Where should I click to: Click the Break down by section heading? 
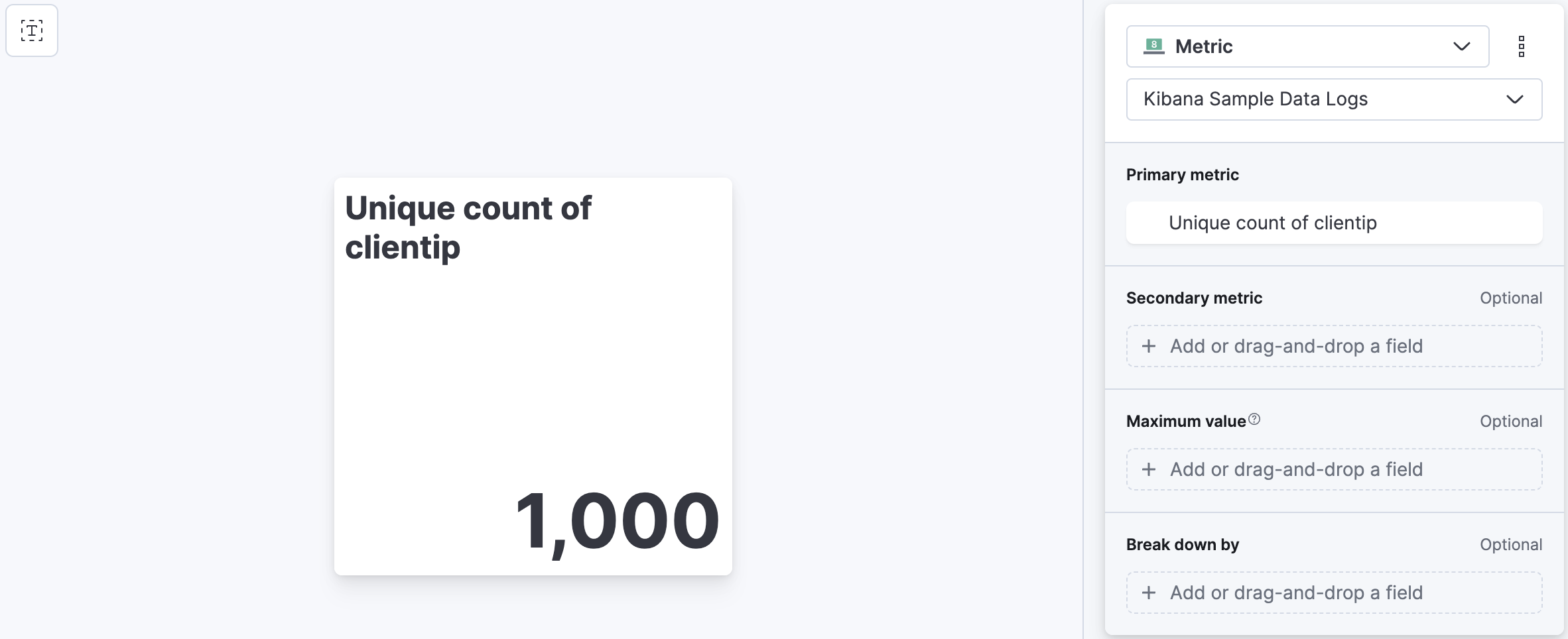pos(1182,545)
